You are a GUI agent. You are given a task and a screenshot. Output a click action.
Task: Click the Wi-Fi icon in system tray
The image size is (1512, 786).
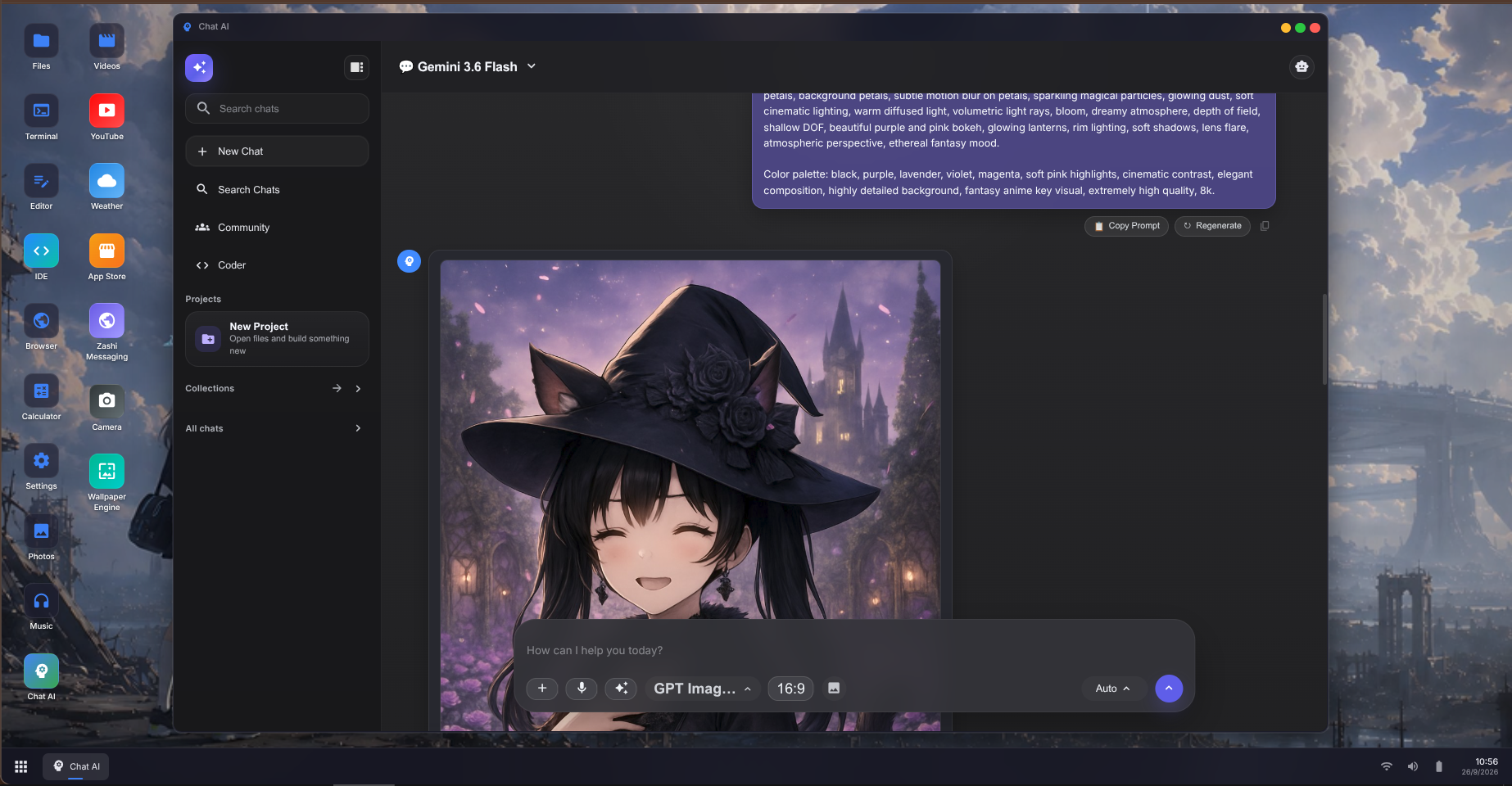(x=1387, y=766)
